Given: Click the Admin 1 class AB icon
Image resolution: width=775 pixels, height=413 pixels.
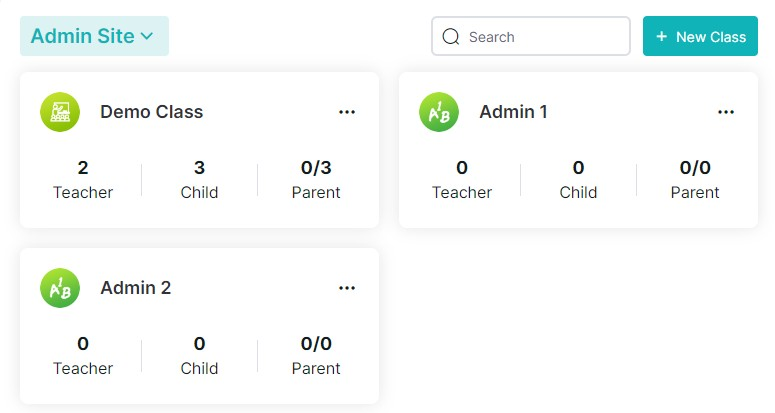Looking at the screenshot, I should tap(439, 112).
